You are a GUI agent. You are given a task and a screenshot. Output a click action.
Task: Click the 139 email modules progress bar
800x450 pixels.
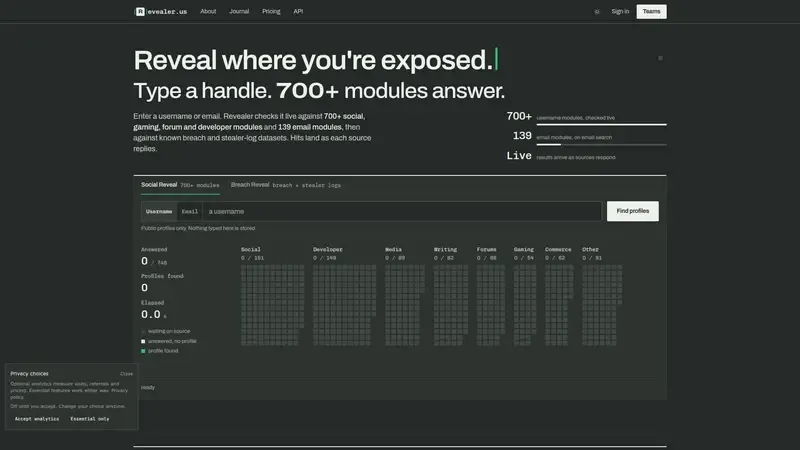click(x=601, y=144)
